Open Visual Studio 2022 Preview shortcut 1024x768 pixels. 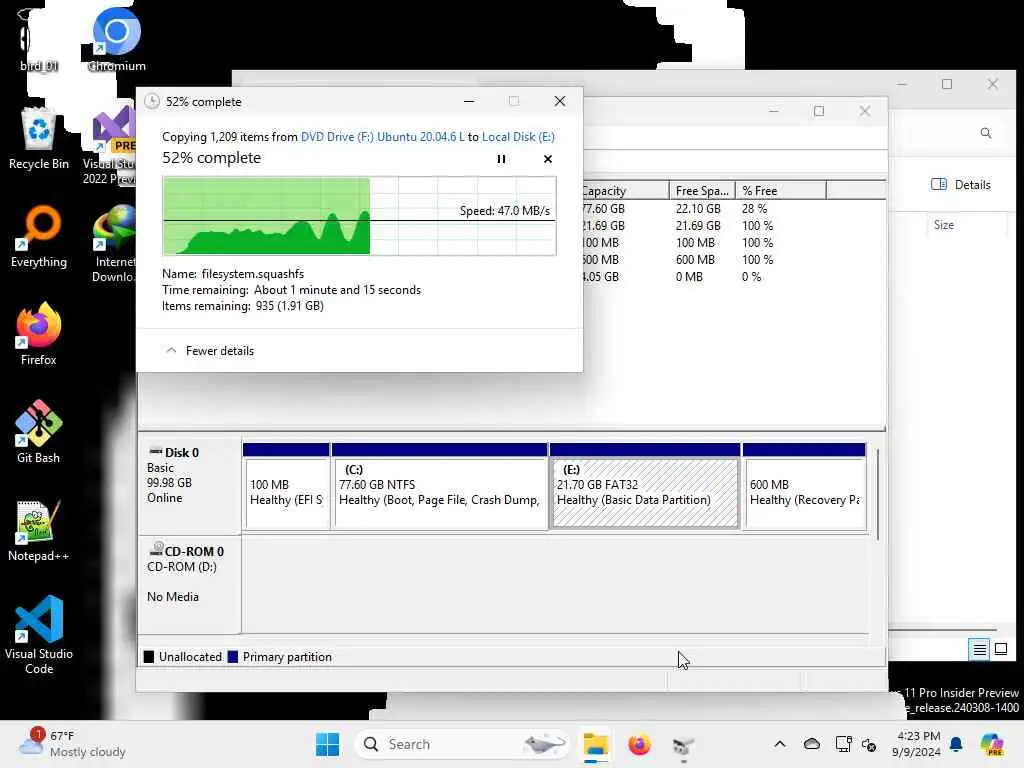click(x=110, y=145)
